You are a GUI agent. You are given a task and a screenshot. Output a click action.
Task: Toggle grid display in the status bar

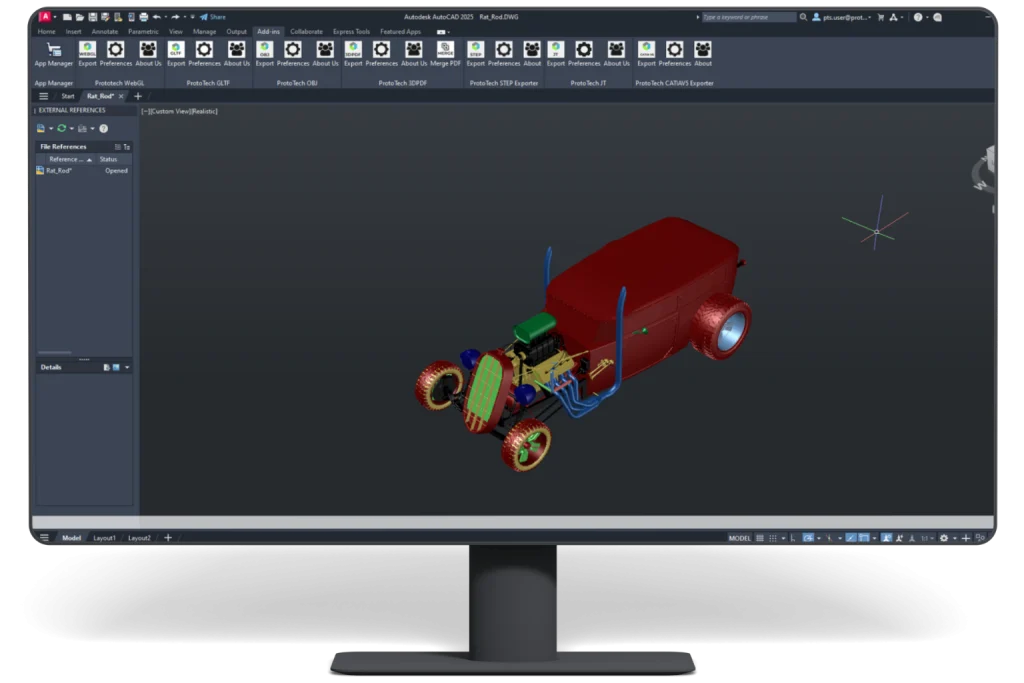click(x=760, y=537)
